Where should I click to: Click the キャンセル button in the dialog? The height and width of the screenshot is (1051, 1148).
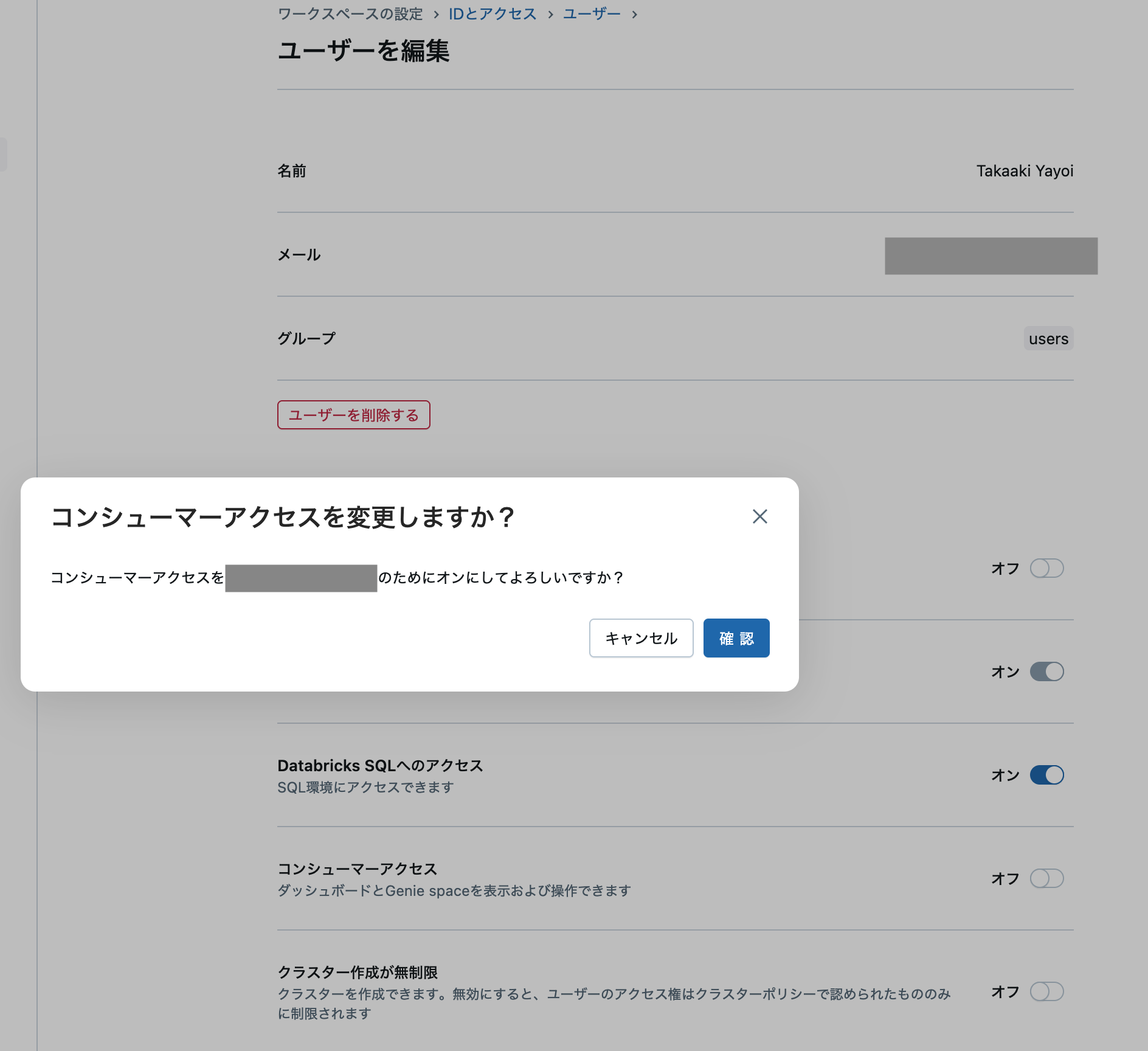(640, 638)
